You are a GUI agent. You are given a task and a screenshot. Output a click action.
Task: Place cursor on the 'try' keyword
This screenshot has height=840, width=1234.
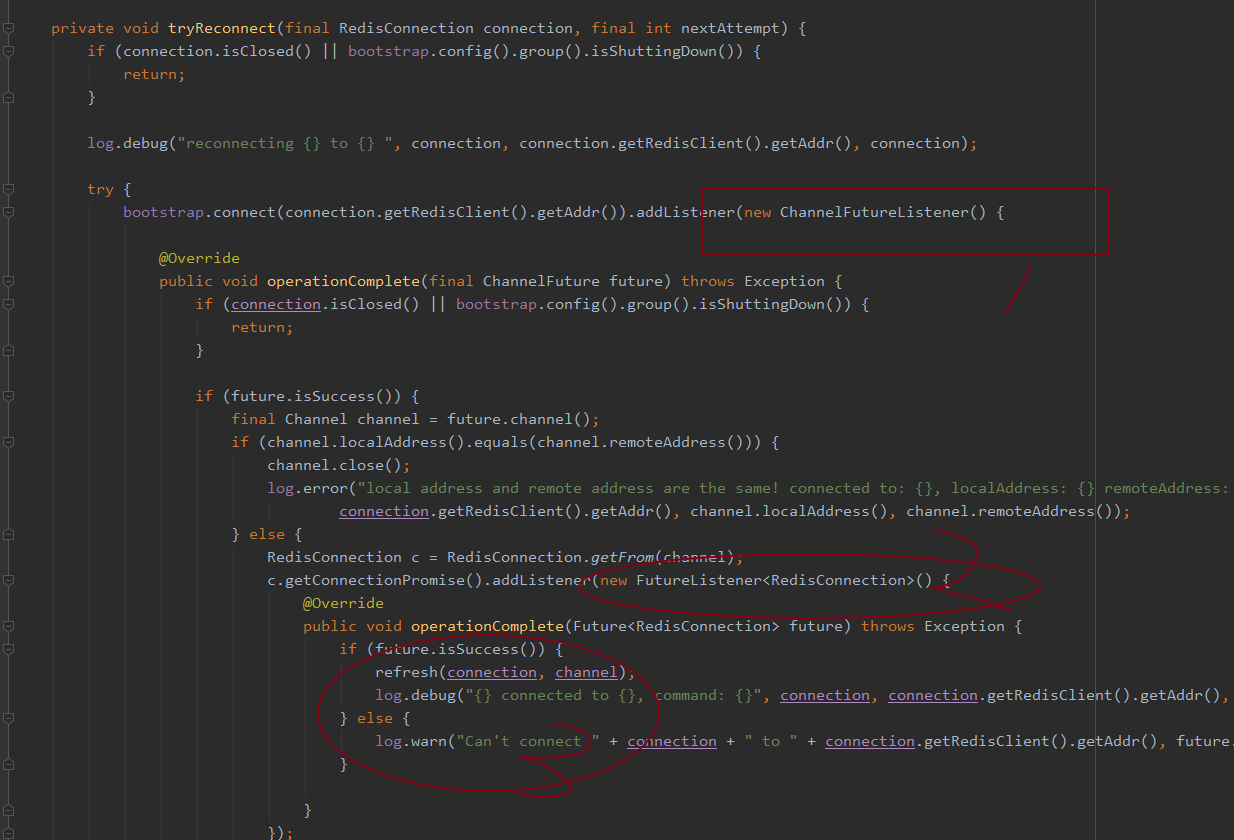tap(101, 189)
